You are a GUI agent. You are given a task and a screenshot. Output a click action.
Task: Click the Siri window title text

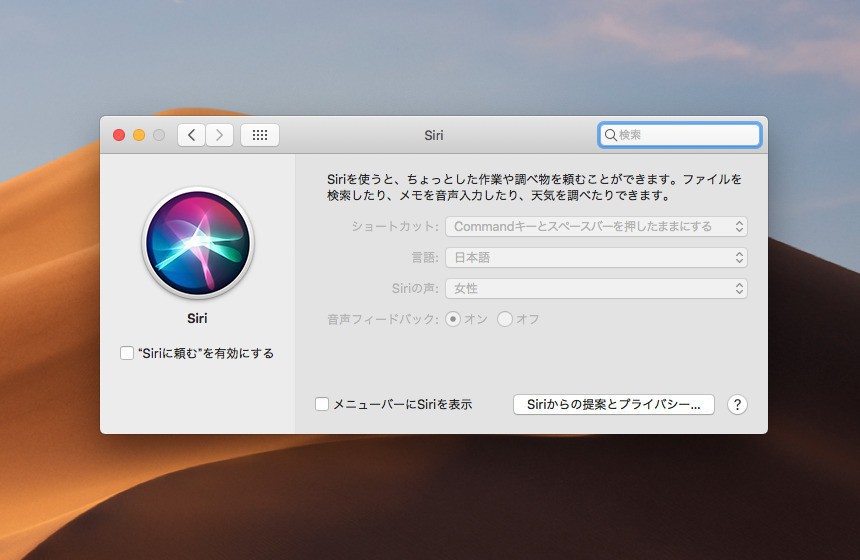[433, 135]
